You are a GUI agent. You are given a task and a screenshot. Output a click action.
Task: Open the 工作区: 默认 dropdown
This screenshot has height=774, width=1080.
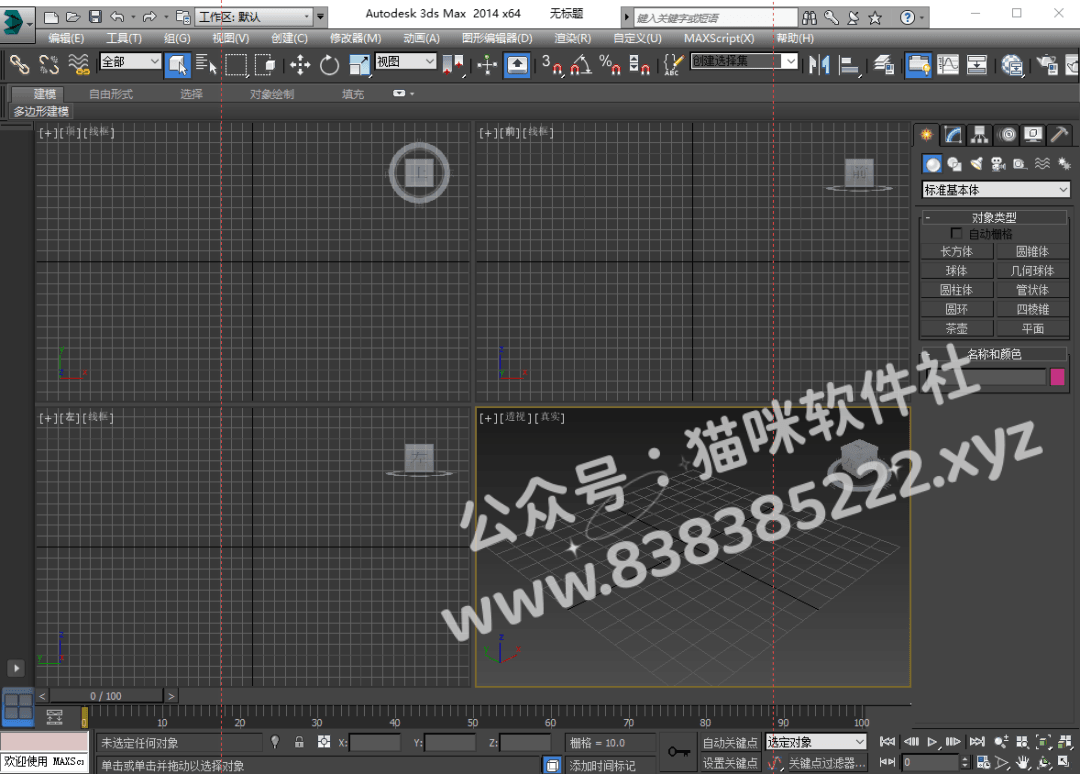(x=254, y=17)
